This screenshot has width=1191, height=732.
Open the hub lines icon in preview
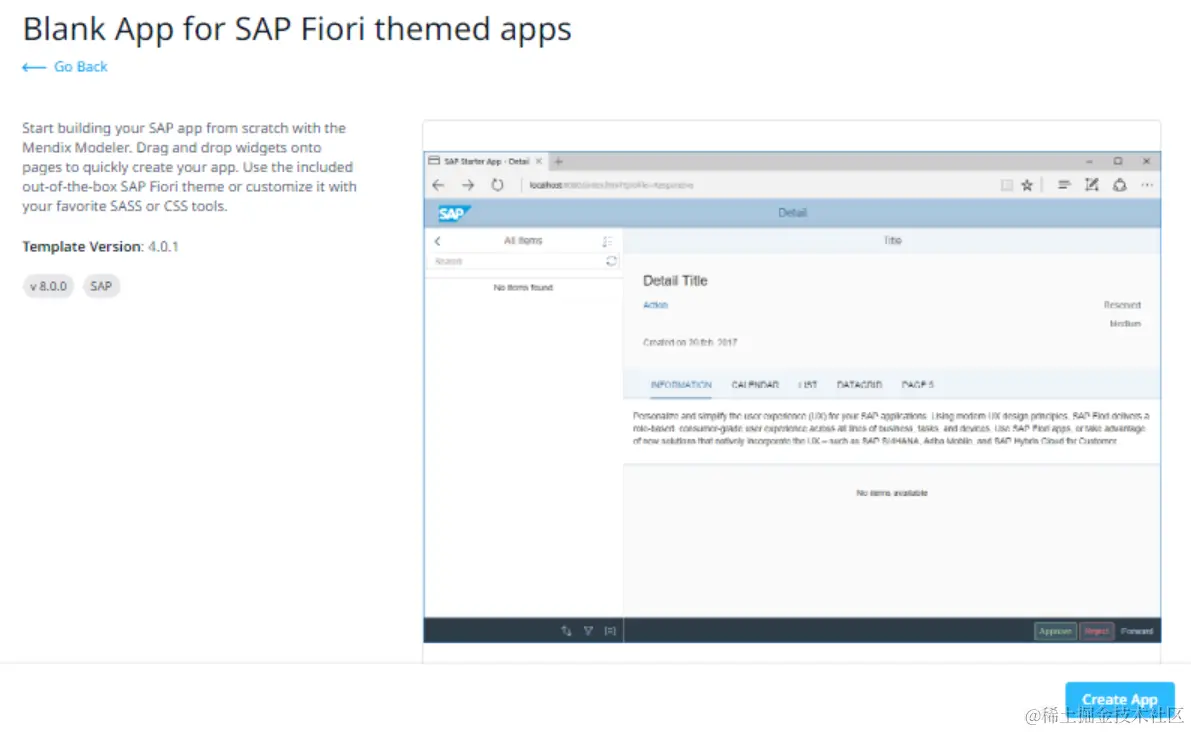pyautogui.click(x=1063, y=185)
